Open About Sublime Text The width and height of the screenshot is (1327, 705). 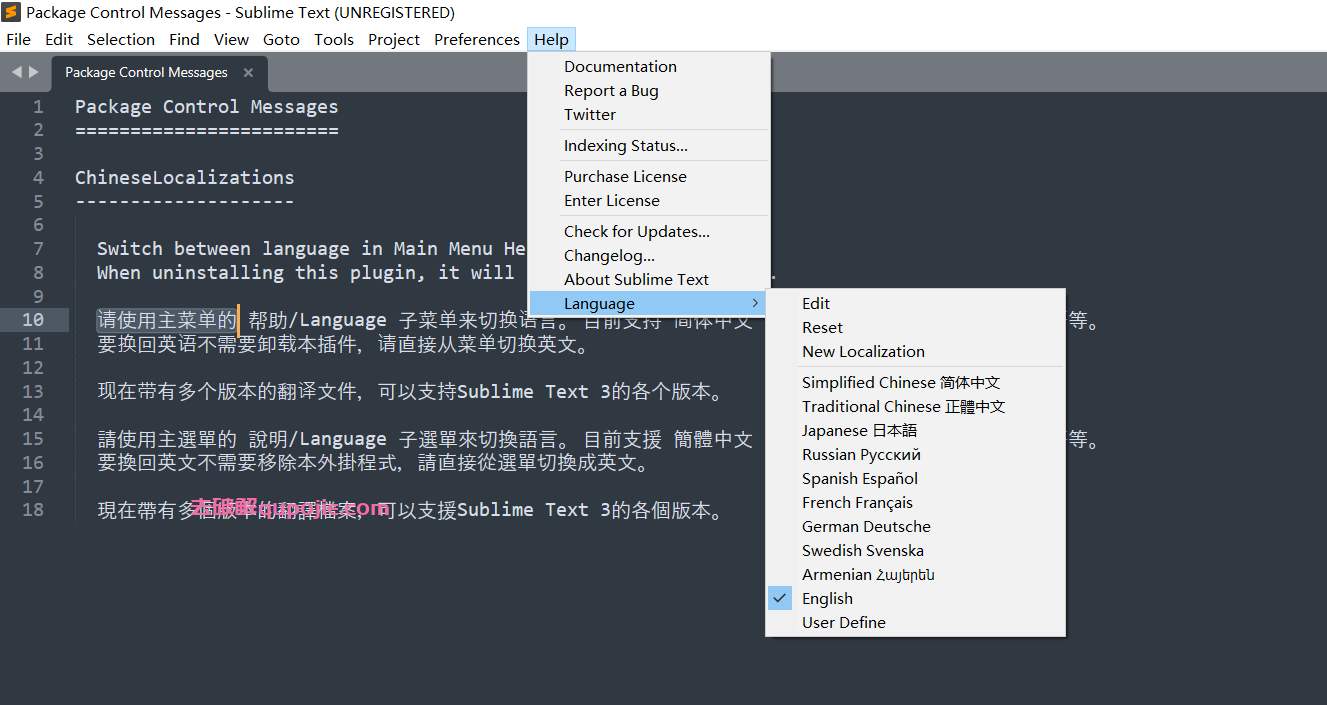point(649,279)
